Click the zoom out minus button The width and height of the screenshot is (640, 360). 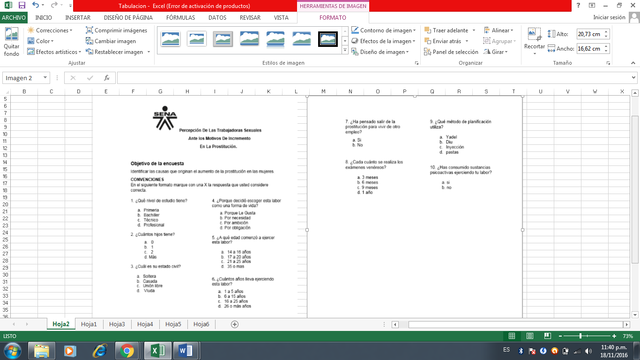click(x=560, y=336)
